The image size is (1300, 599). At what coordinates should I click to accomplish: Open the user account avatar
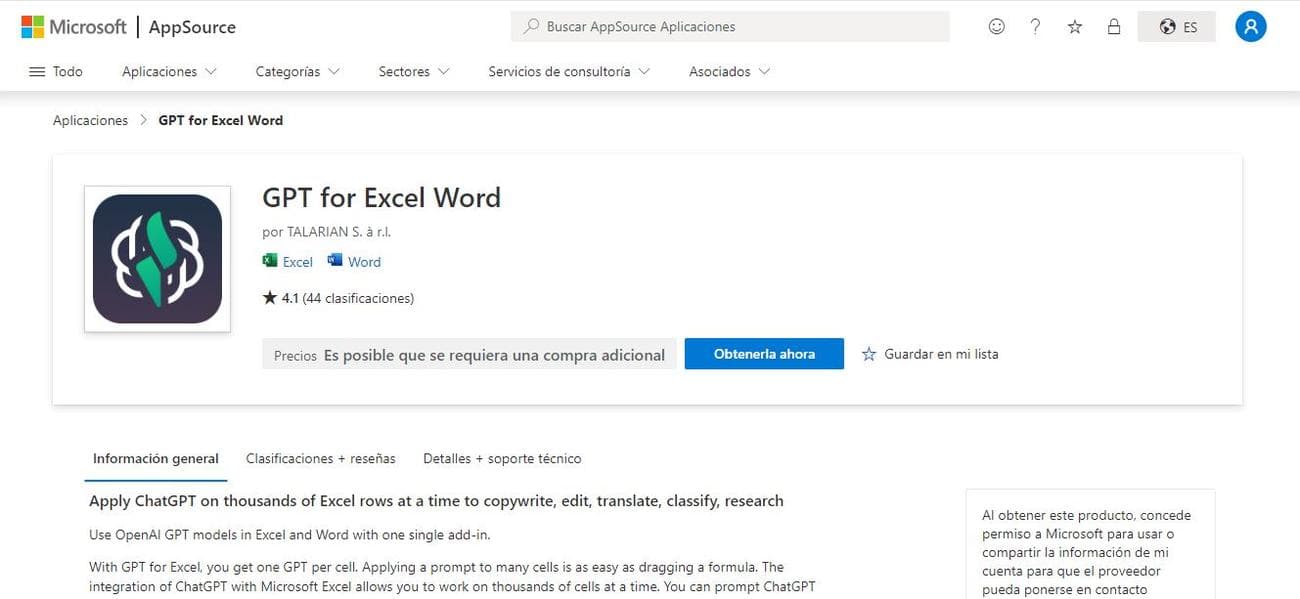(x=1251, y=27)
